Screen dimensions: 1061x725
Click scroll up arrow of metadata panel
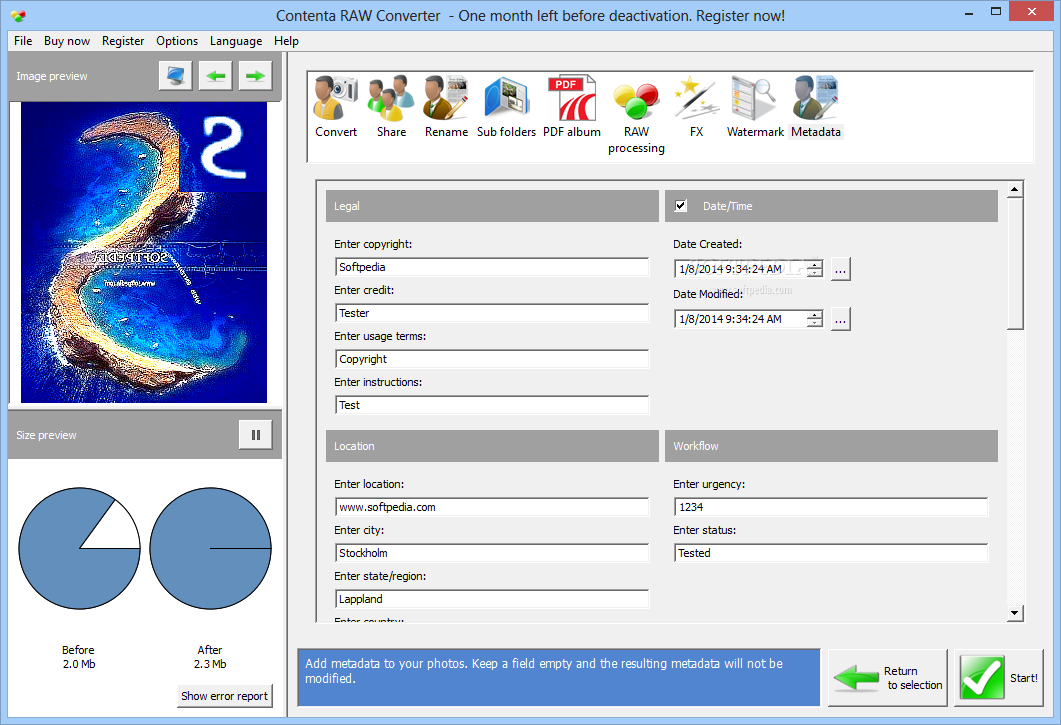1014,190
